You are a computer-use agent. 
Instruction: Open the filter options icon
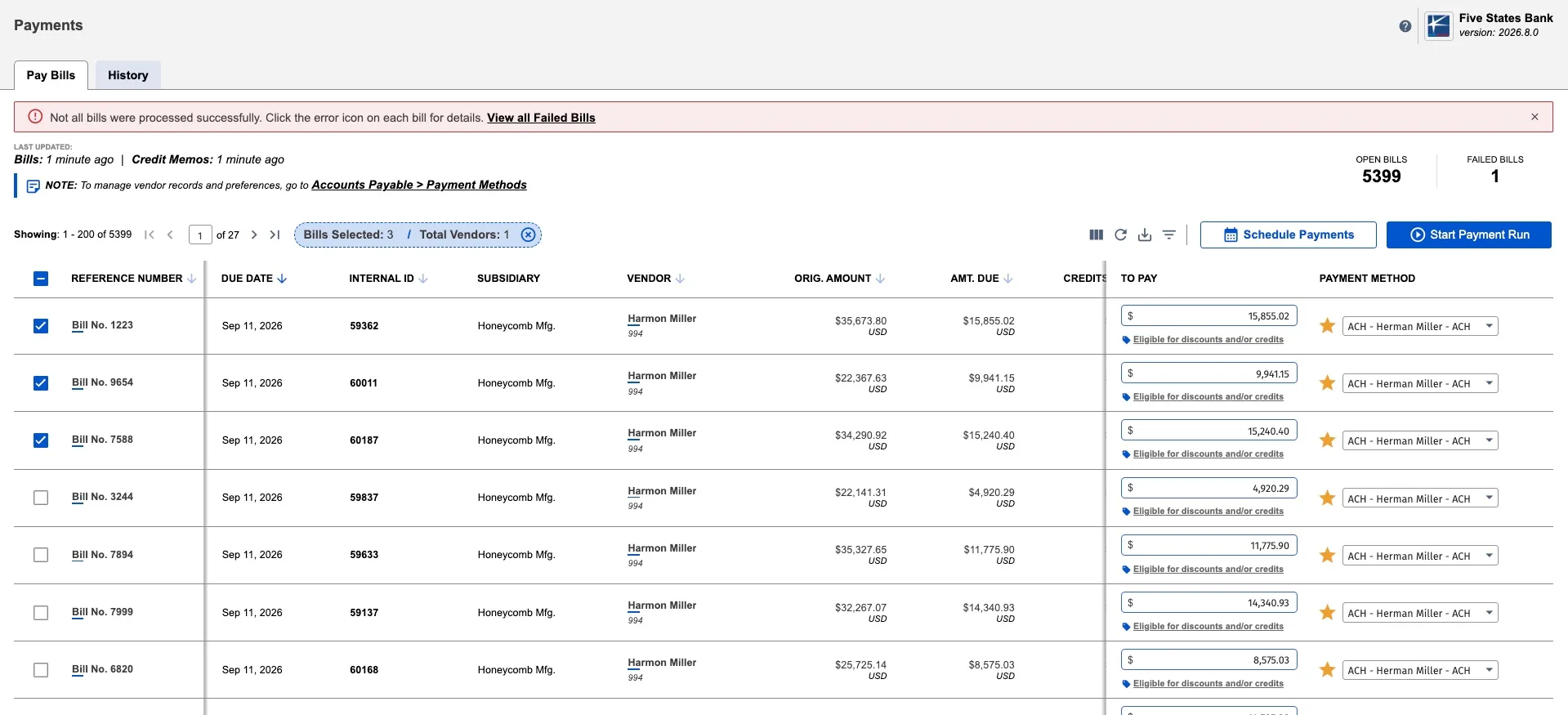coord(1169,235)
